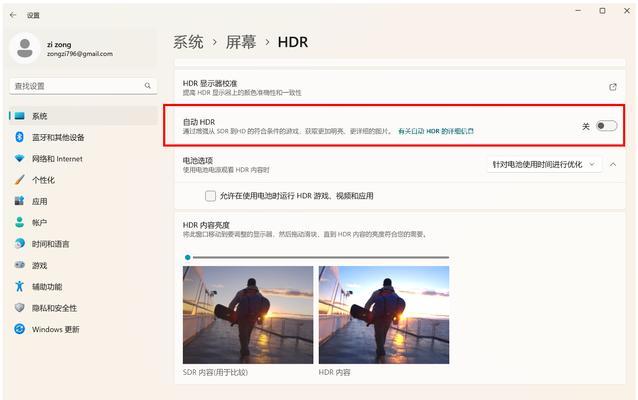This screenshot has height=400, width=638.
Task: Click the 自动 HDR title text
Action: click(199, 122)
